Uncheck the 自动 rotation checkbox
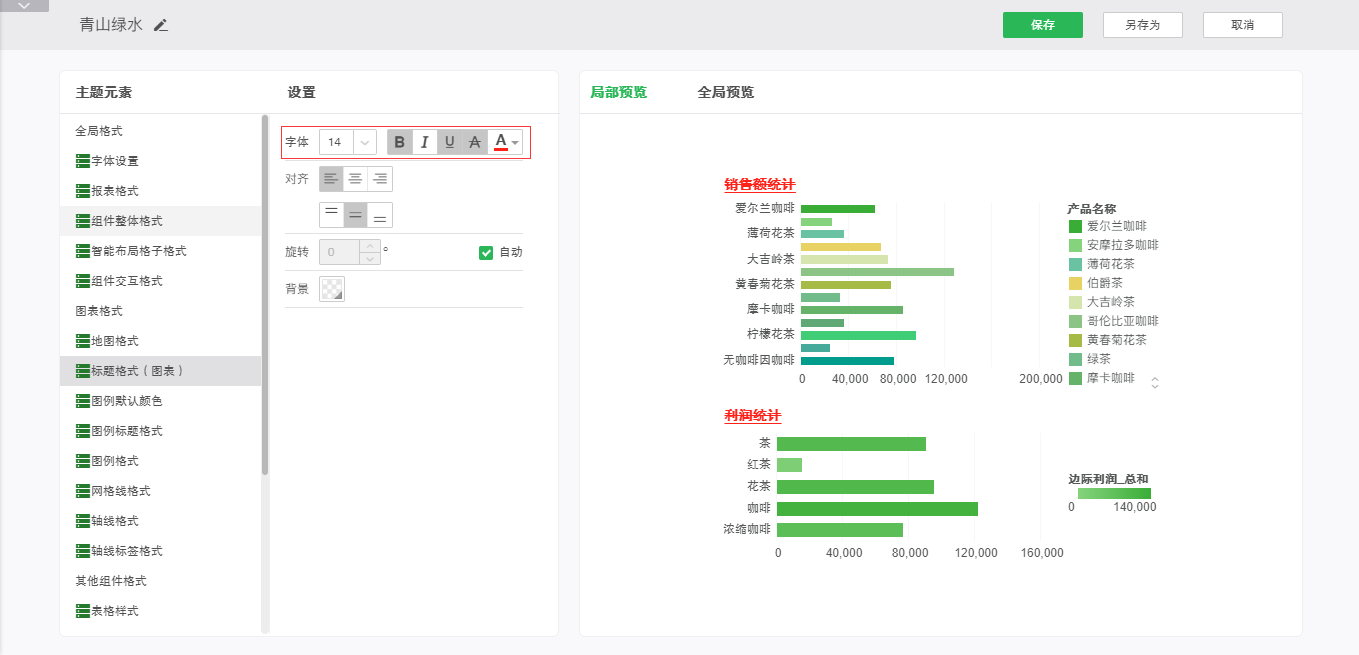 click(x=486, y=252)
